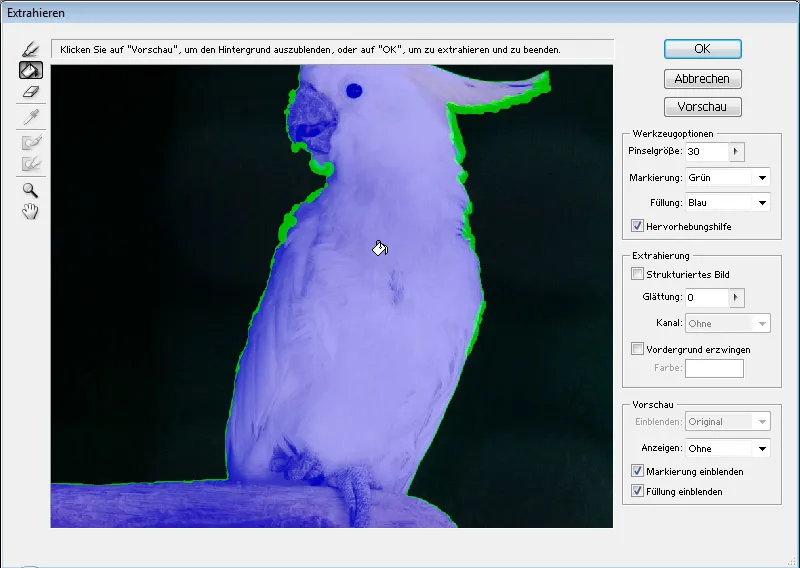Select the Edge Highlighter tool
800x568 pixels.
(x=31, y=49)
